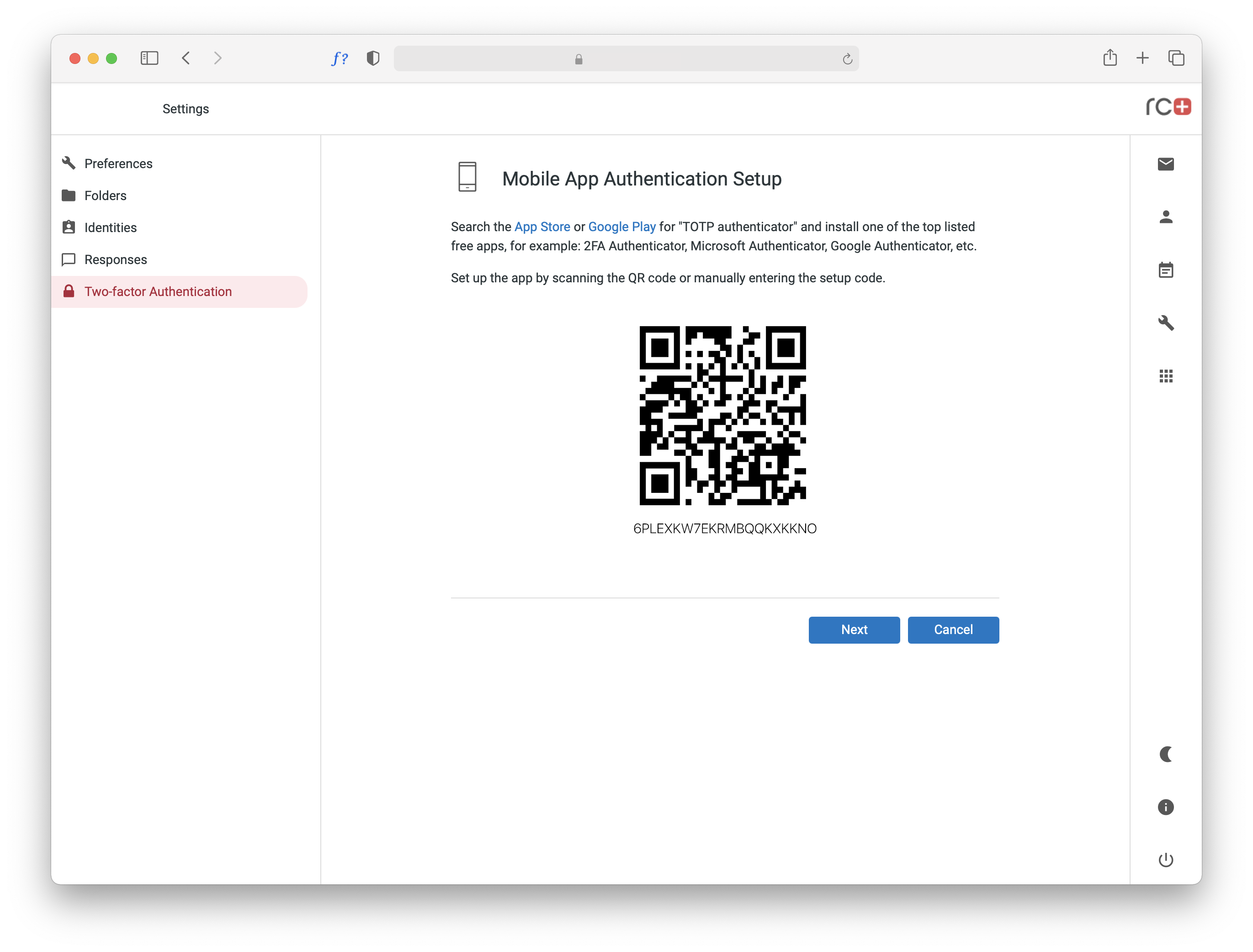Toggle Safari sidebar button
This screenshot has width=1253, height=952.
click(149, 58)
